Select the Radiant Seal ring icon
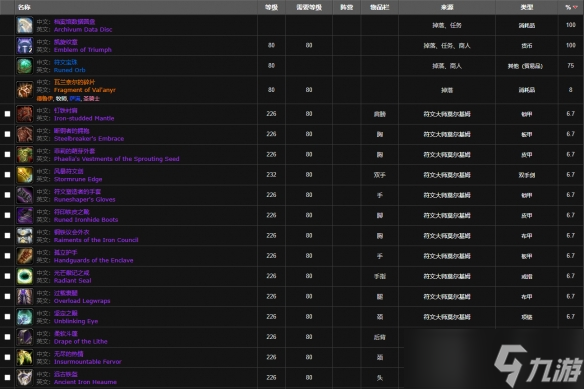This screenshot has height=389, width=584. click(x=25, y=276)
